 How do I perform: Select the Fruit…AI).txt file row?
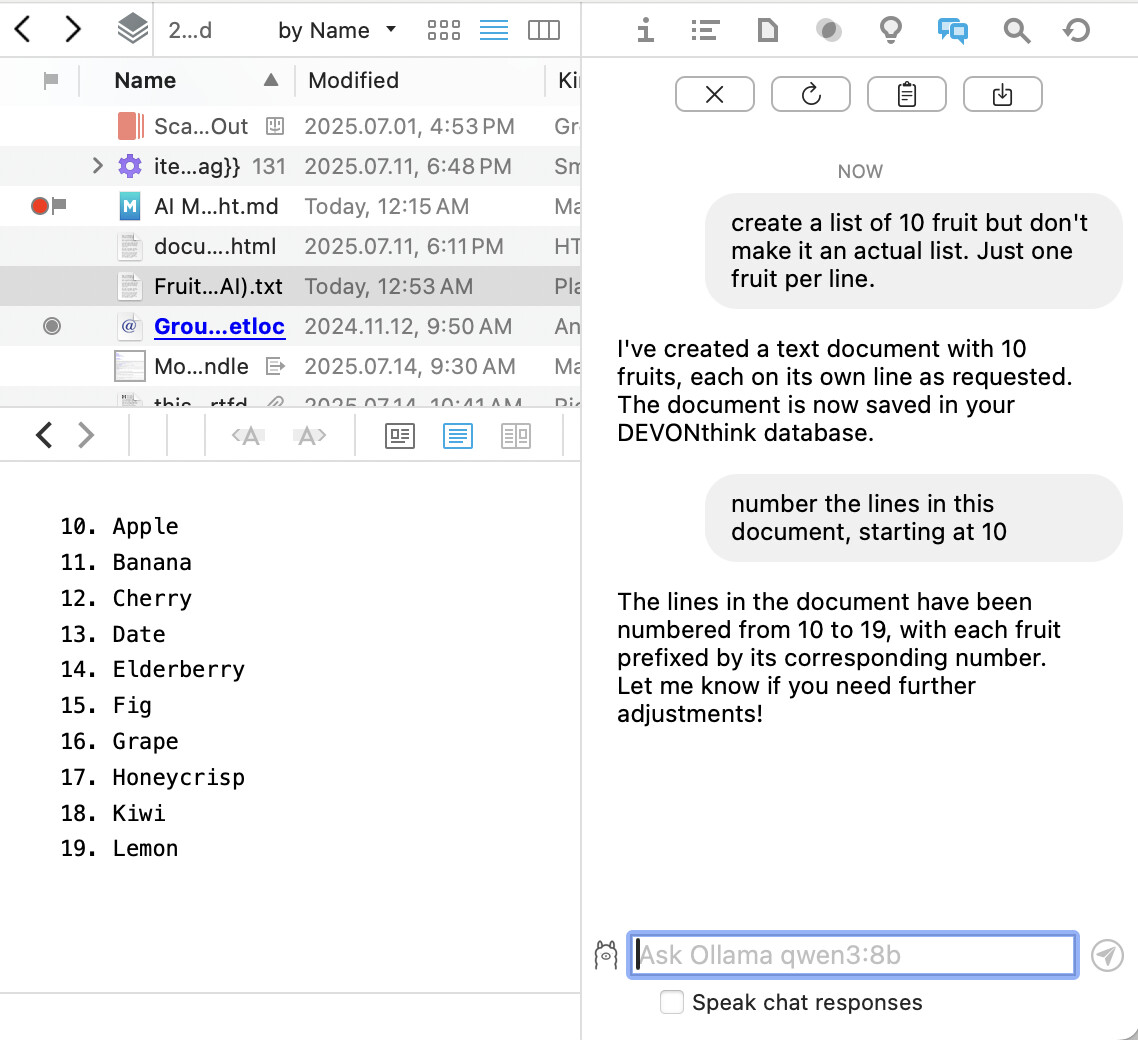[x=218, y=287]
